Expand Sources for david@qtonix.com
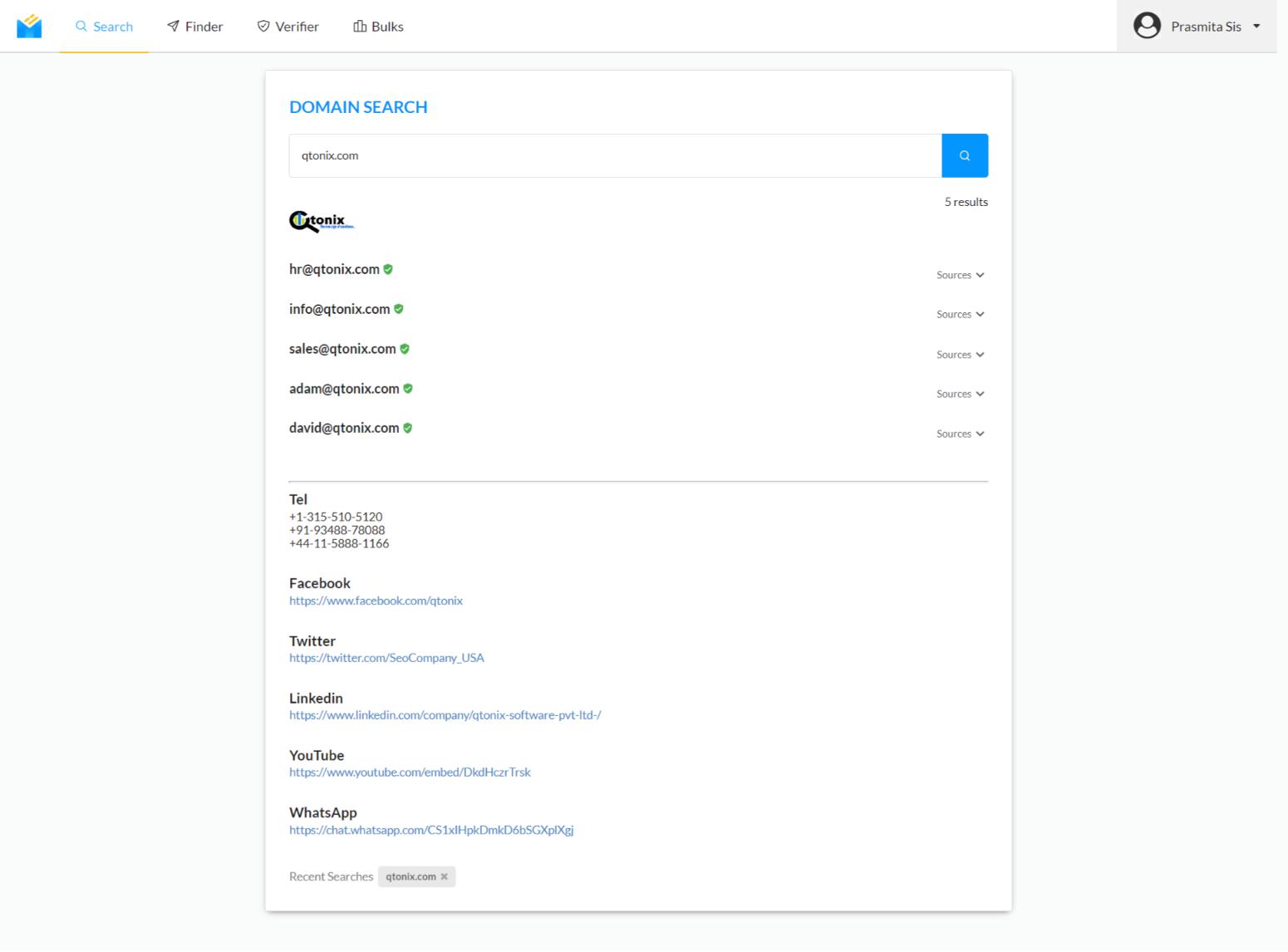This screenshot has height=952, width=1288. 960,434
